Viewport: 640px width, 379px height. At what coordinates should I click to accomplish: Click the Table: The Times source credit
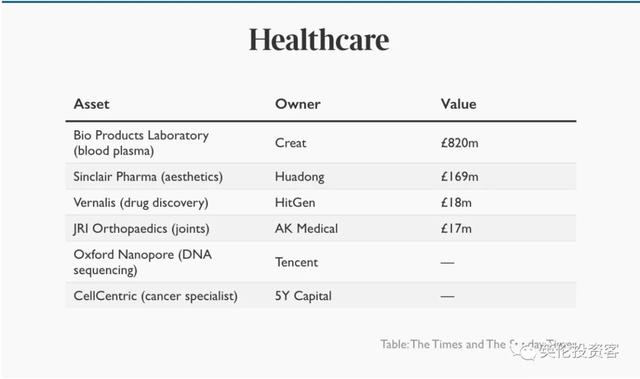pos(478,344)
